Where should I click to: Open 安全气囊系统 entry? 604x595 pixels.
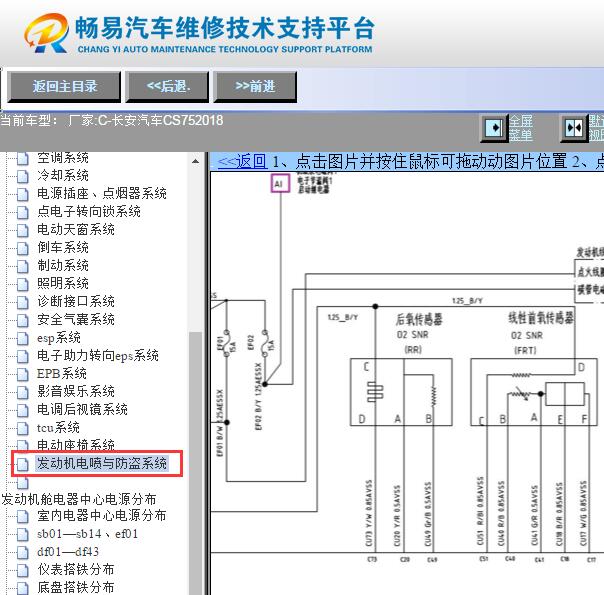point(76,319)
